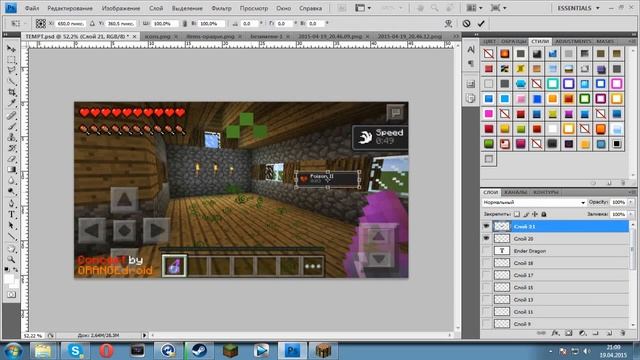The width and height of the screenshot is (640, 360).
Task: Open the Редактирование menu
Action: 70,8
